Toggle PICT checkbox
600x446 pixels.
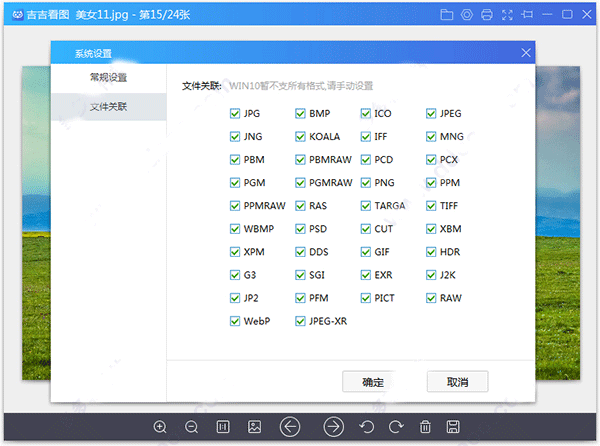(366, 298)
